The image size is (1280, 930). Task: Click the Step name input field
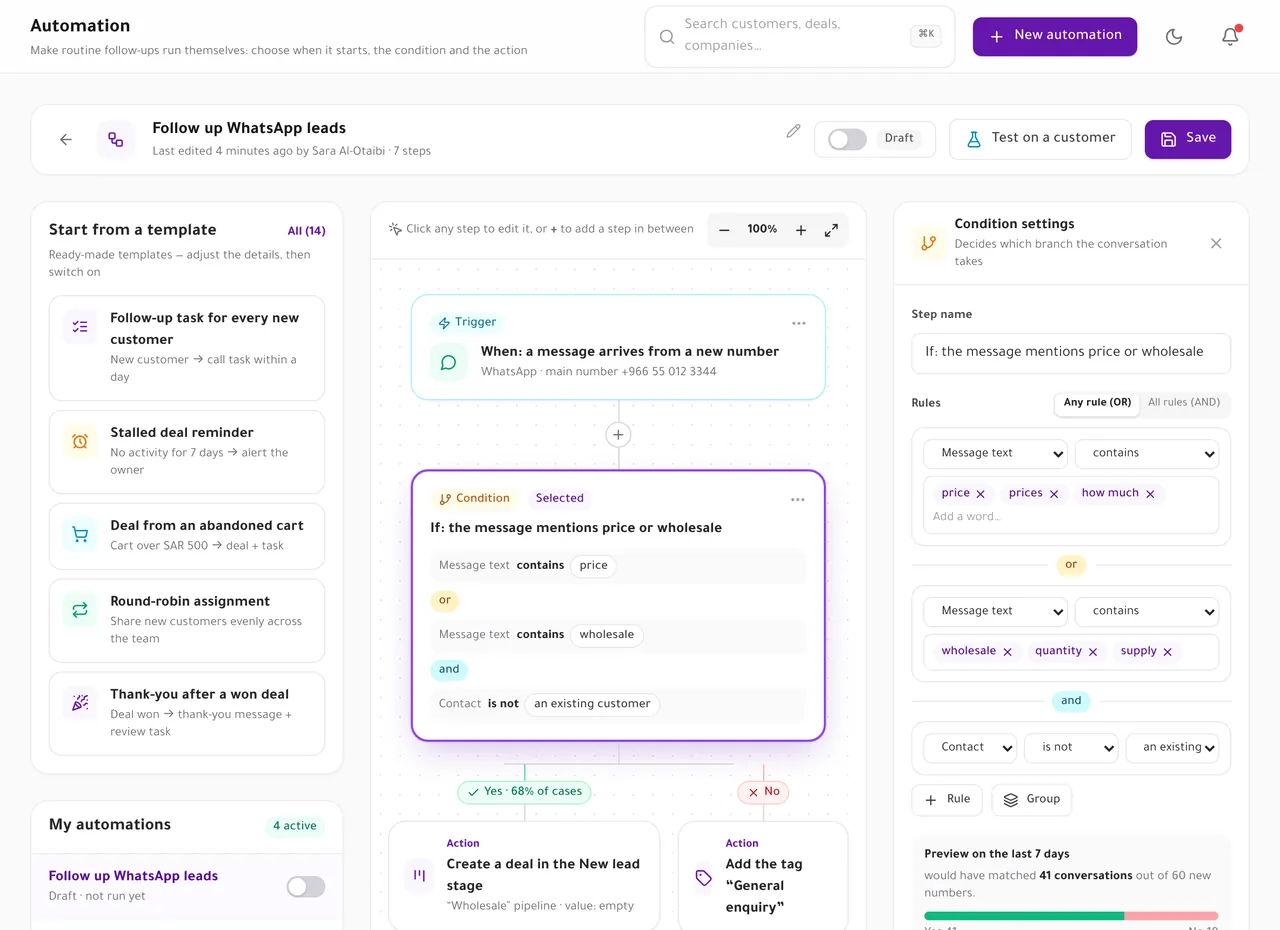[x=1071, y=353]
